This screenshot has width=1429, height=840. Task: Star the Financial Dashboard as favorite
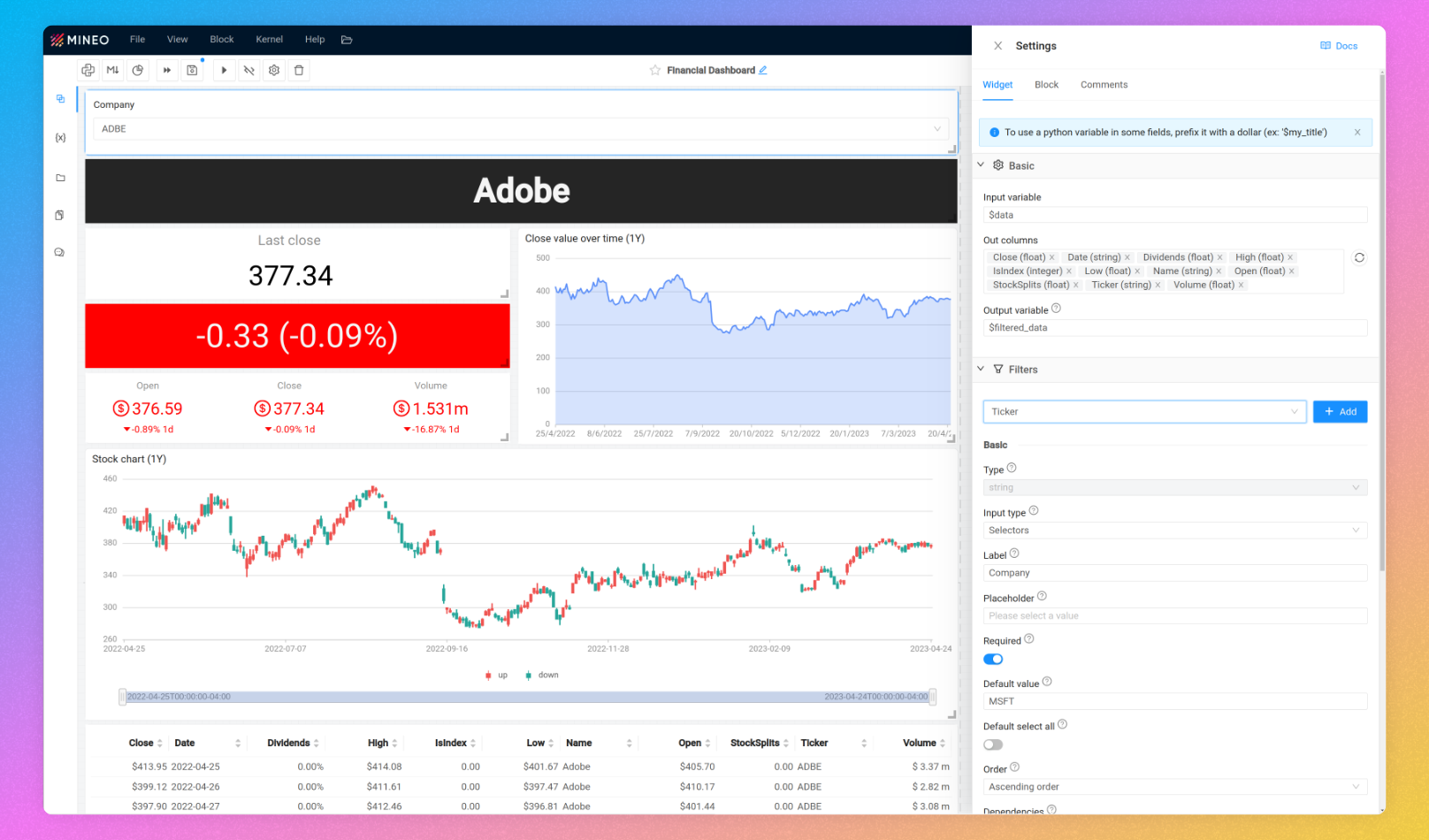(655, 70)
